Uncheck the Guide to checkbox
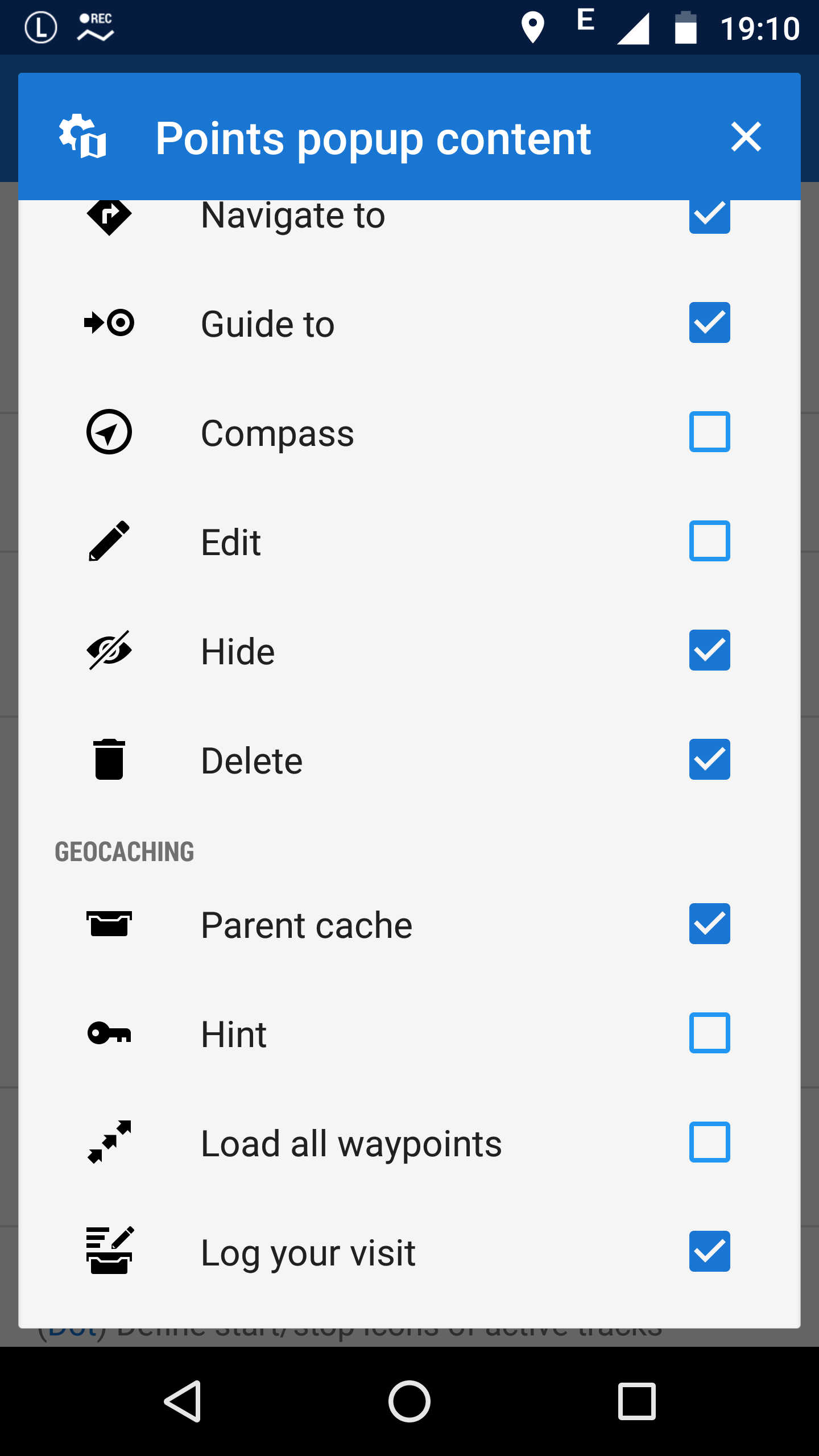This screenshot has width=819, height=1456. point(709,322)
